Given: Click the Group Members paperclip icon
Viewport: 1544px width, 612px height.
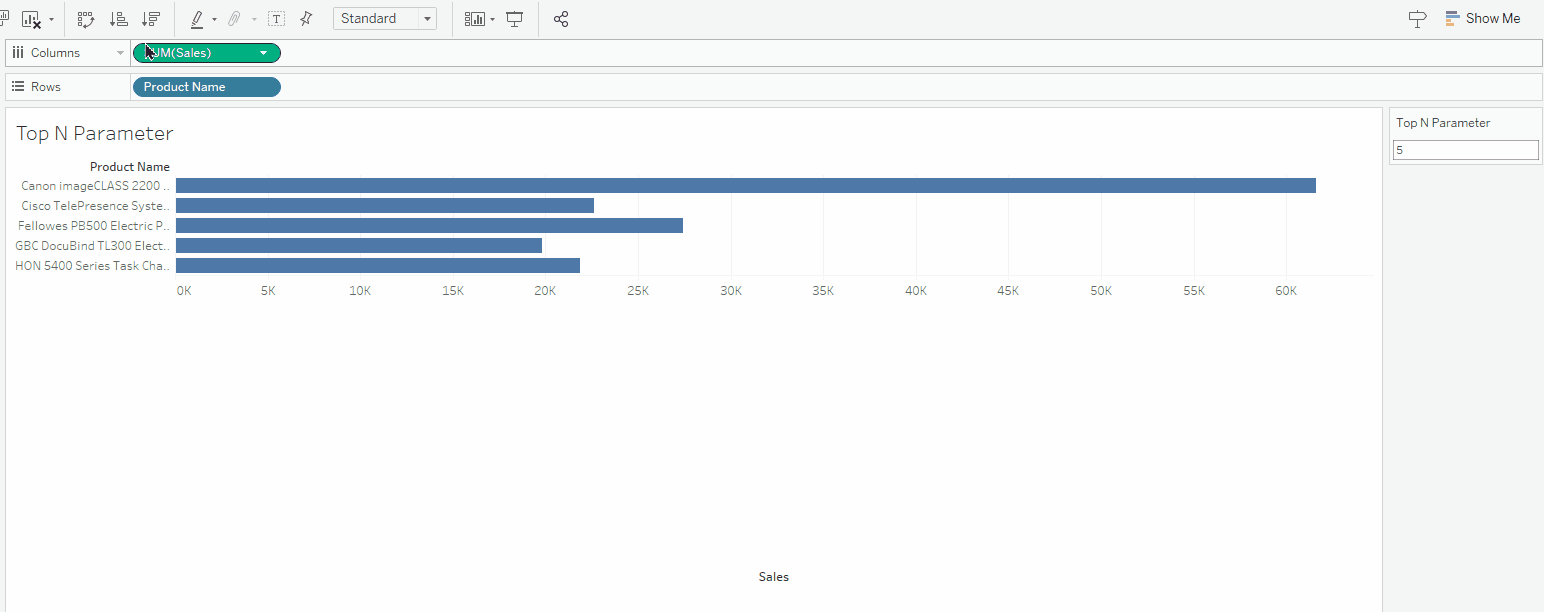Looking at the screenshot, I should [x=235, y=19].
